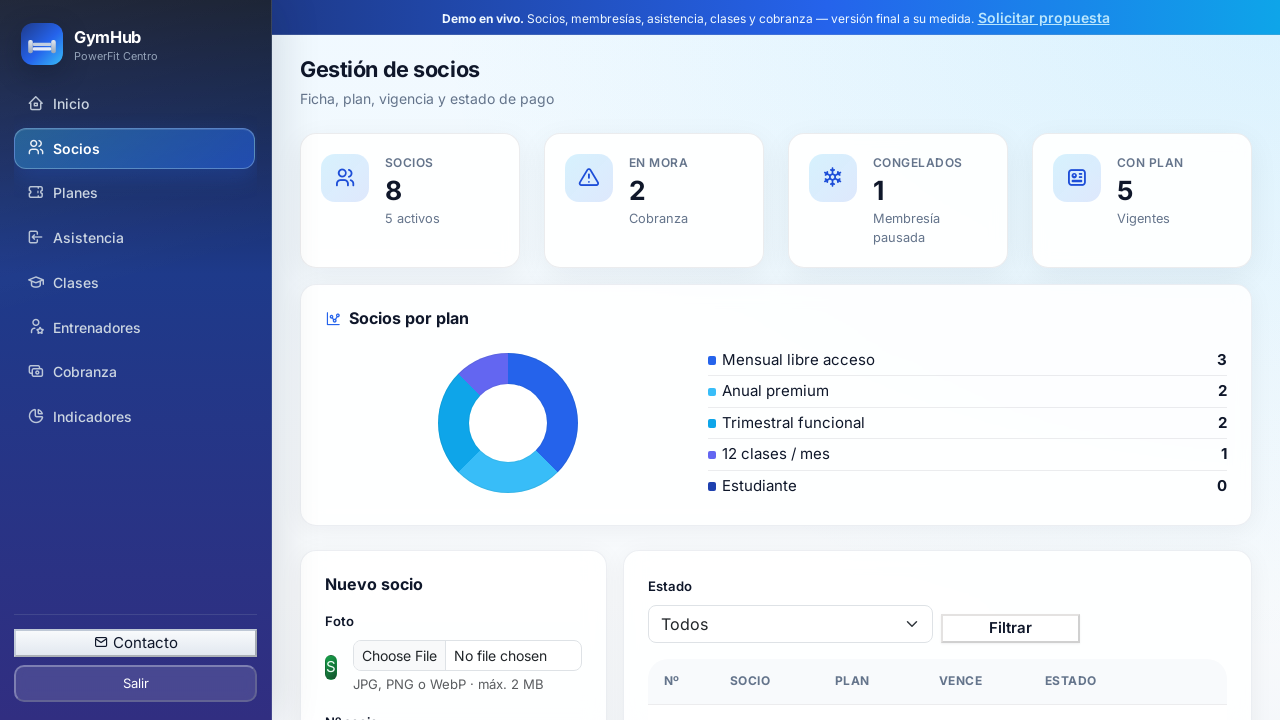The height and width of the screenshot is (720, 1280).
Task: Click the Socios people icon in sidebar
Action: (x=36, y=148)
